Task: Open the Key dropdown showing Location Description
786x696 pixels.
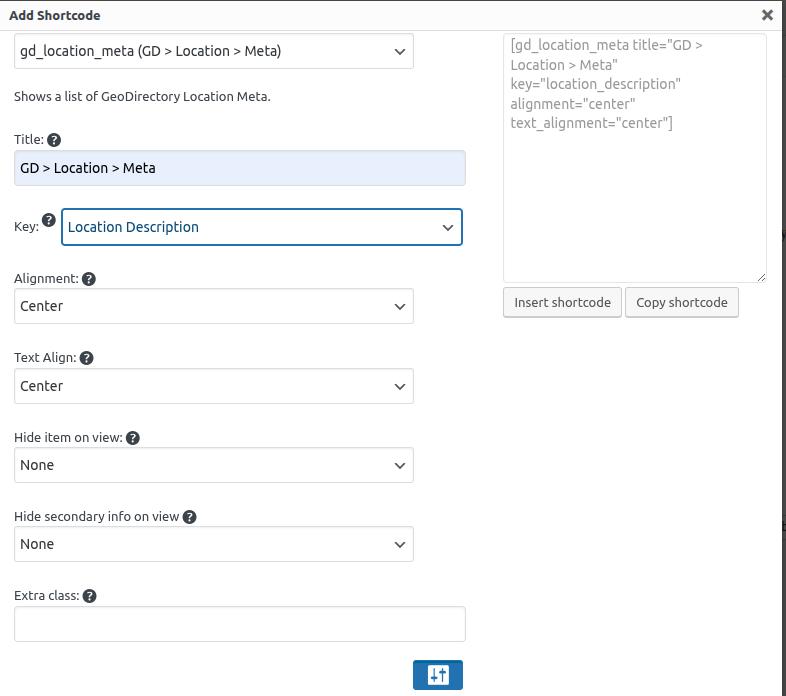Action: coord(262,227)
